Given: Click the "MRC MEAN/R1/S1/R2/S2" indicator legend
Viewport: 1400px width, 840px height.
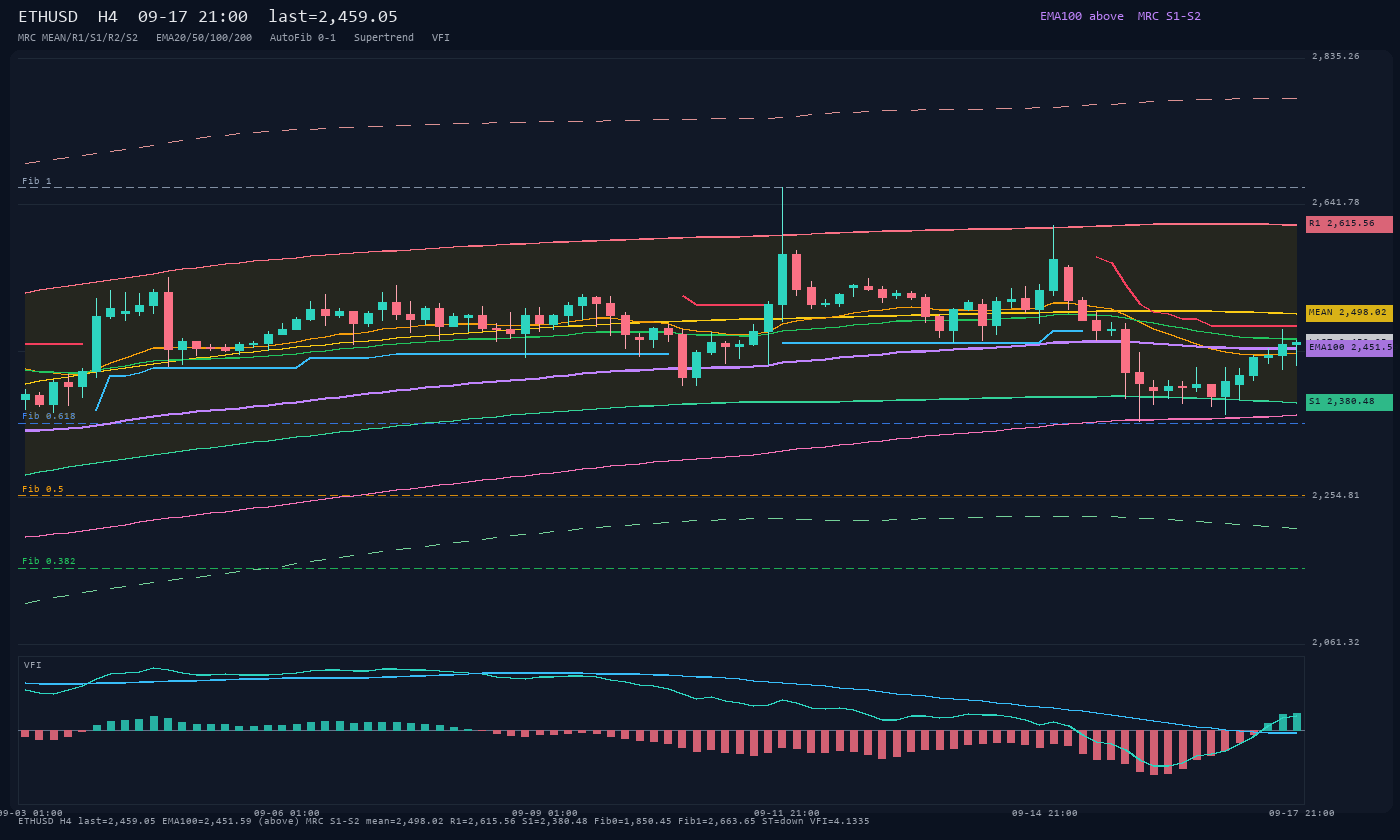Looking at the screenshot, I should [78, 38].
